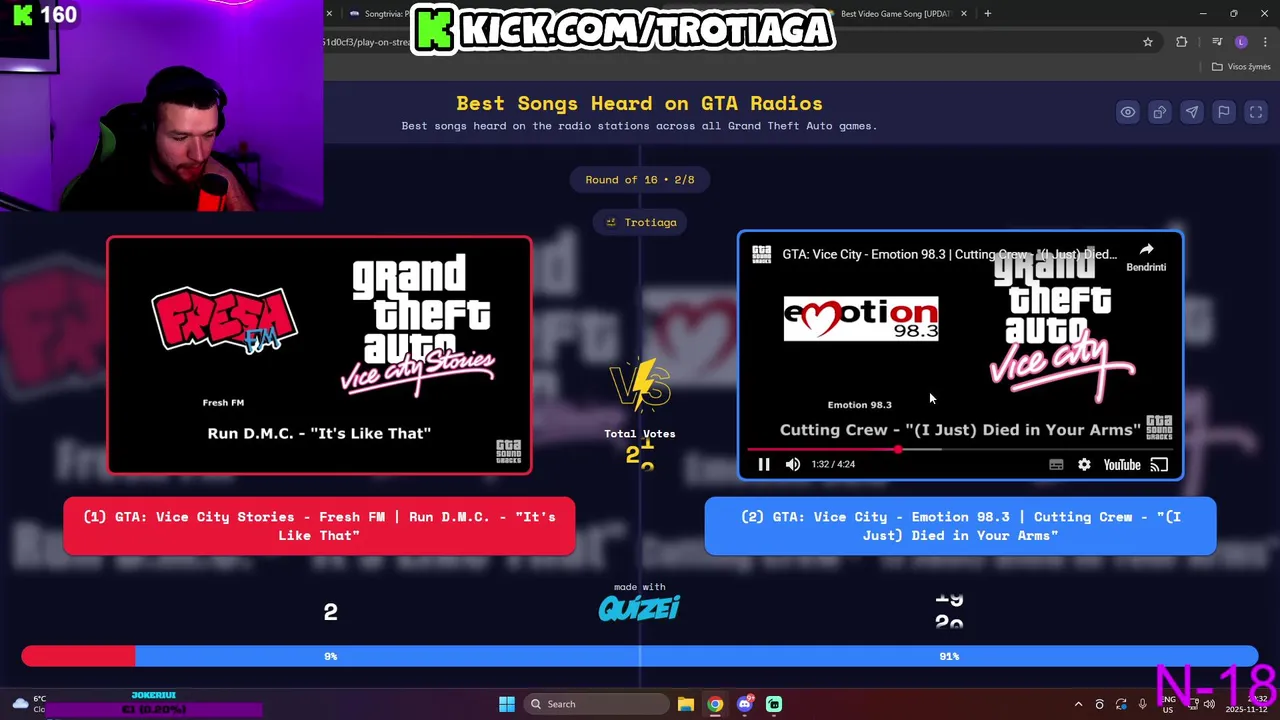Click the send/share paper plane icon
Image resolution: width=1280 pixels, height=720 pixels.
[x=1191, y=112]
